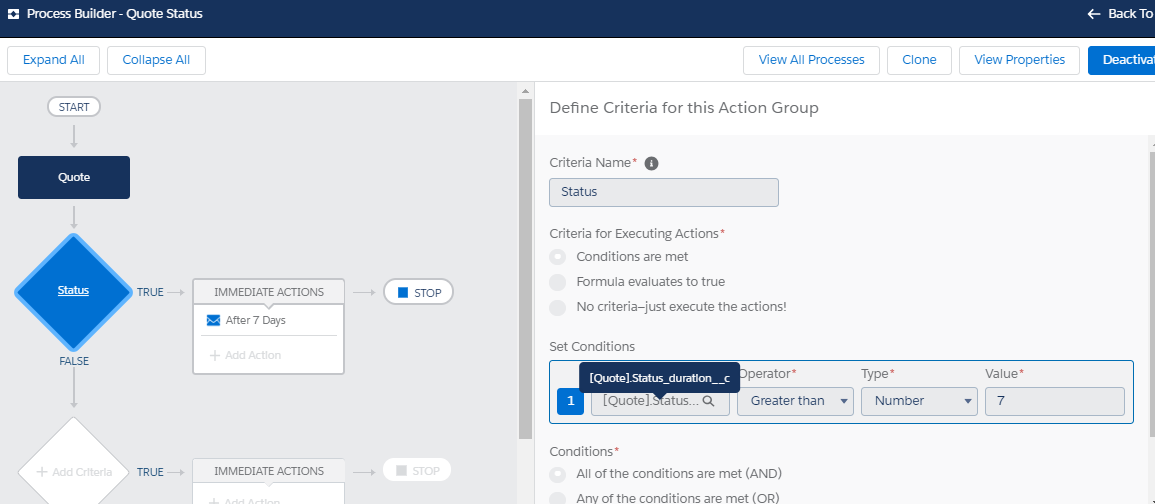
Task: Click the plus icon in Add Criteria diamond
Action: [x=41, y=471]
